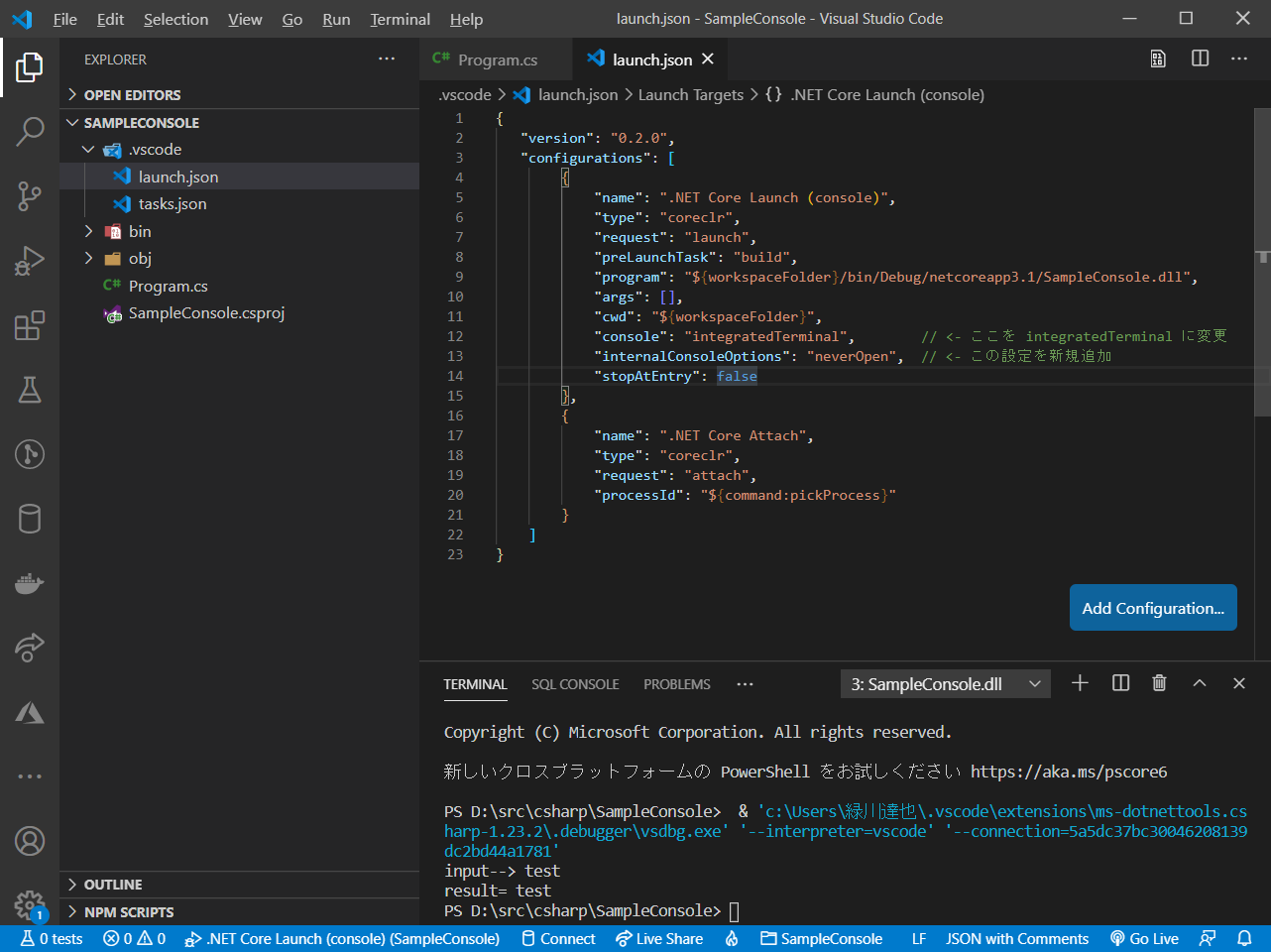Switch to the Problems tab
Image resolution: width=1271 pixels, height=952 pixels.
coord(677,684)
